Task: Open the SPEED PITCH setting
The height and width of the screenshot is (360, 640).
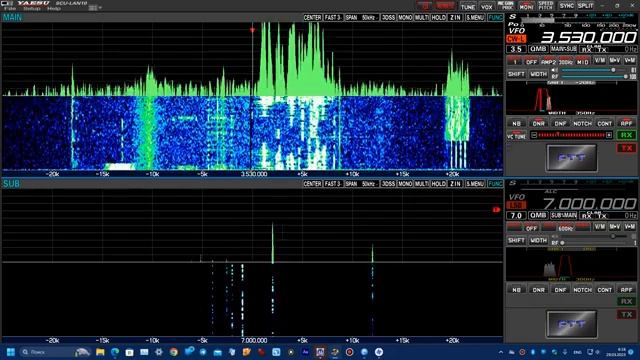Action: (546, 6)
